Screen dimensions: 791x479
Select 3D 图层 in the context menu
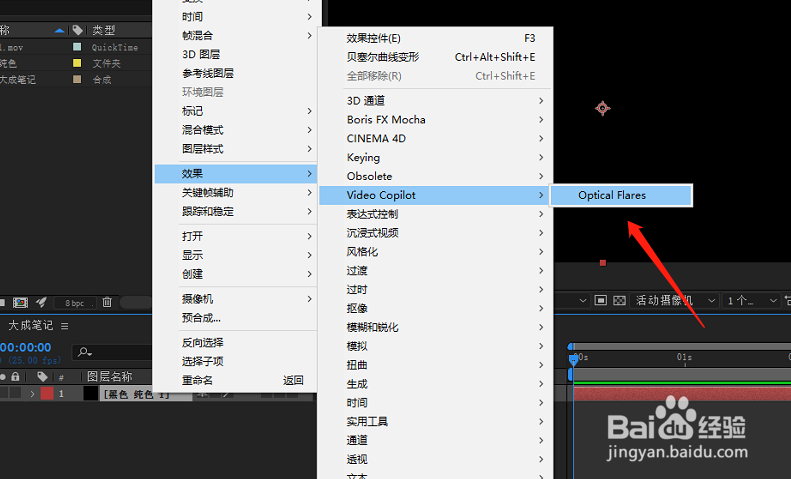(x=236, y=54)
